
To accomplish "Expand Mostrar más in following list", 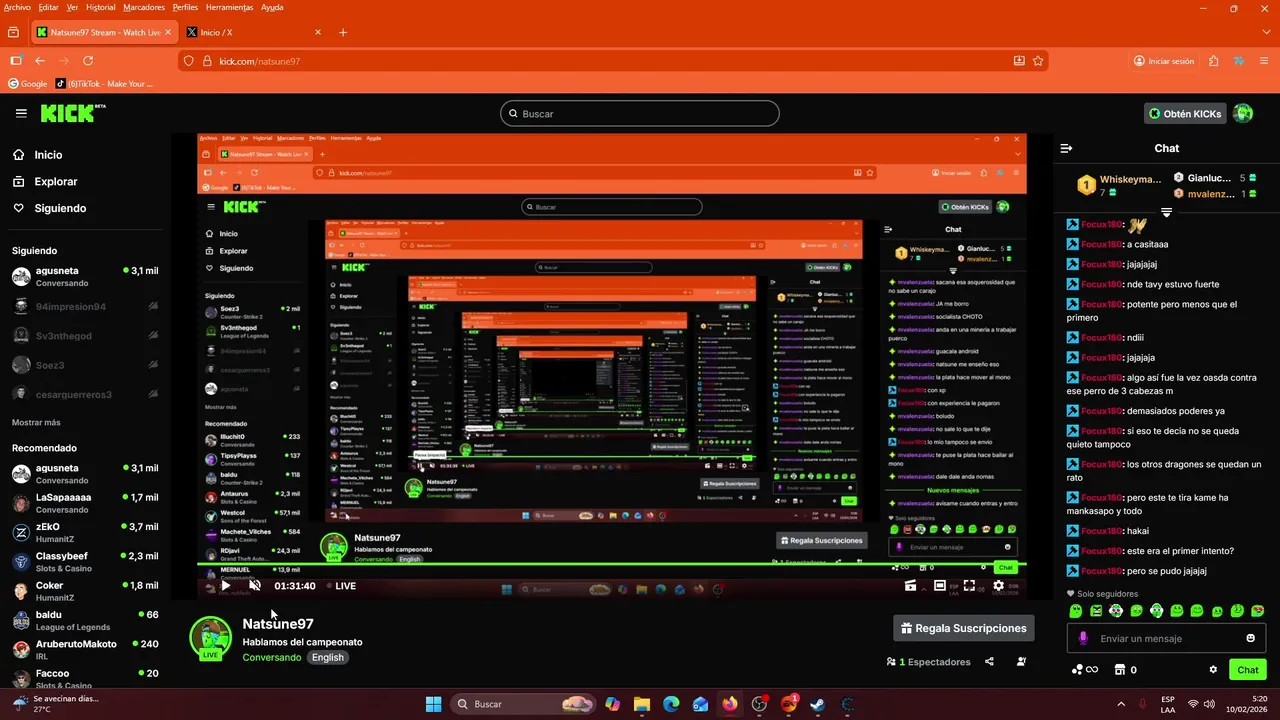I will pos(36,422).
